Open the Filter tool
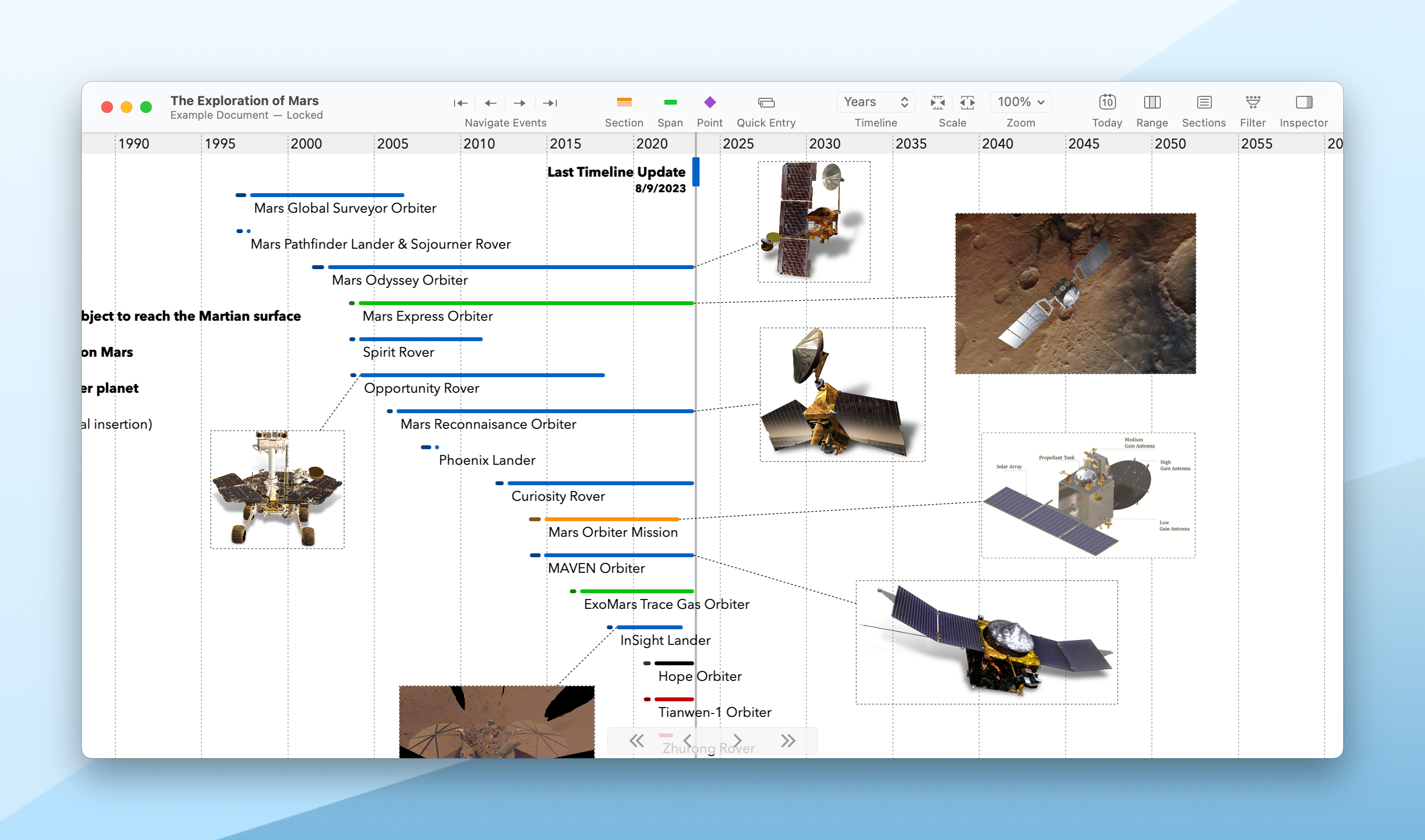Viewport: 1425px width, 840px height. point(1252,103)
